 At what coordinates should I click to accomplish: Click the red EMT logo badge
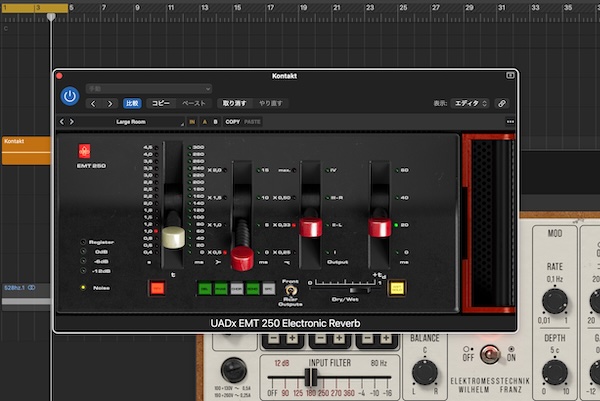[x=85, y=151]
